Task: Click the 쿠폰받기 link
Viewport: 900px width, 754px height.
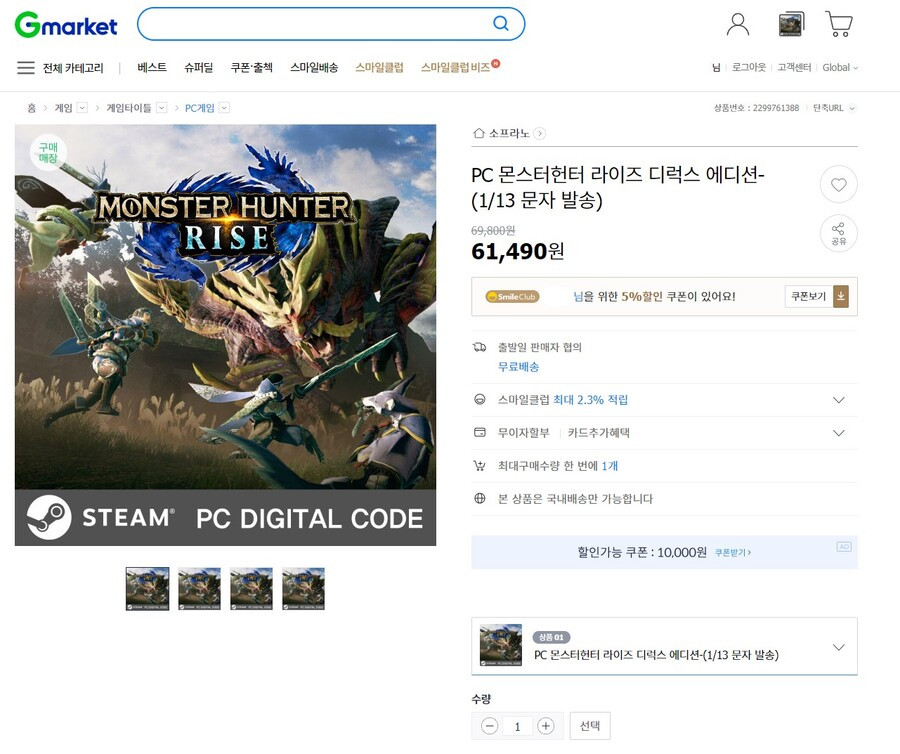Action: 733,553
